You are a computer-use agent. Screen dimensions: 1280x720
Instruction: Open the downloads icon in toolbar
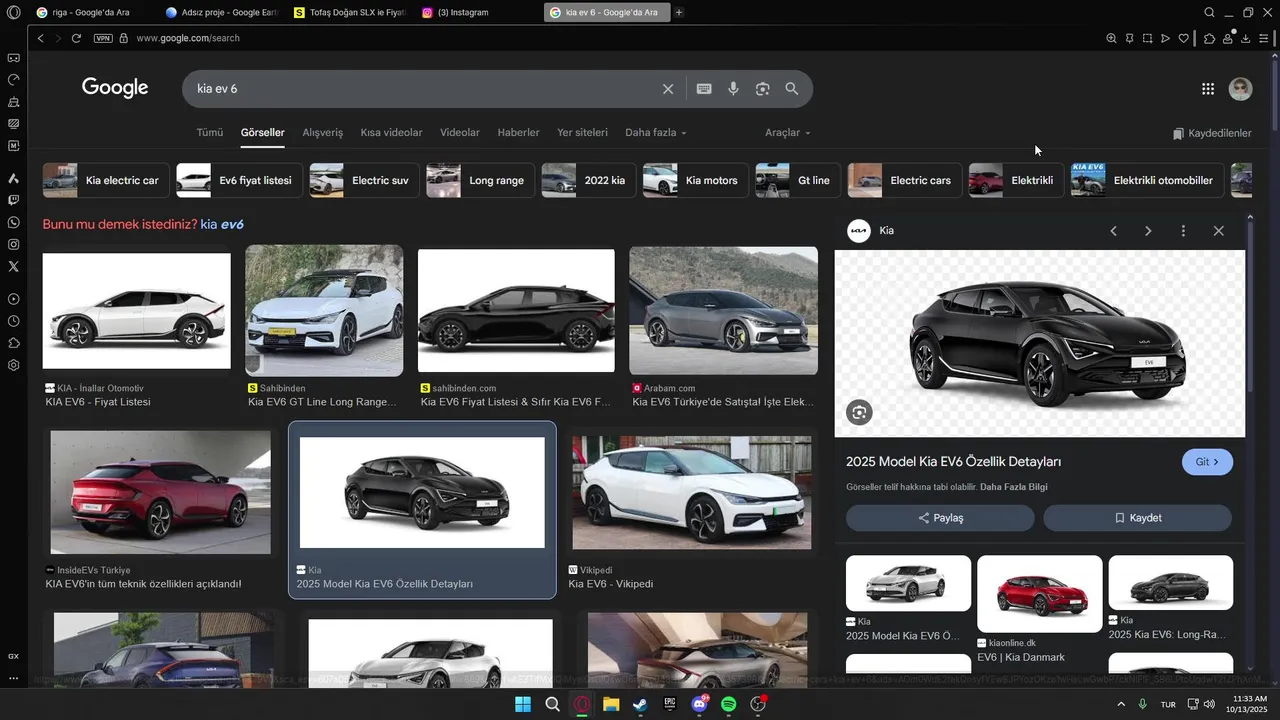click(x=1246, y=38)
